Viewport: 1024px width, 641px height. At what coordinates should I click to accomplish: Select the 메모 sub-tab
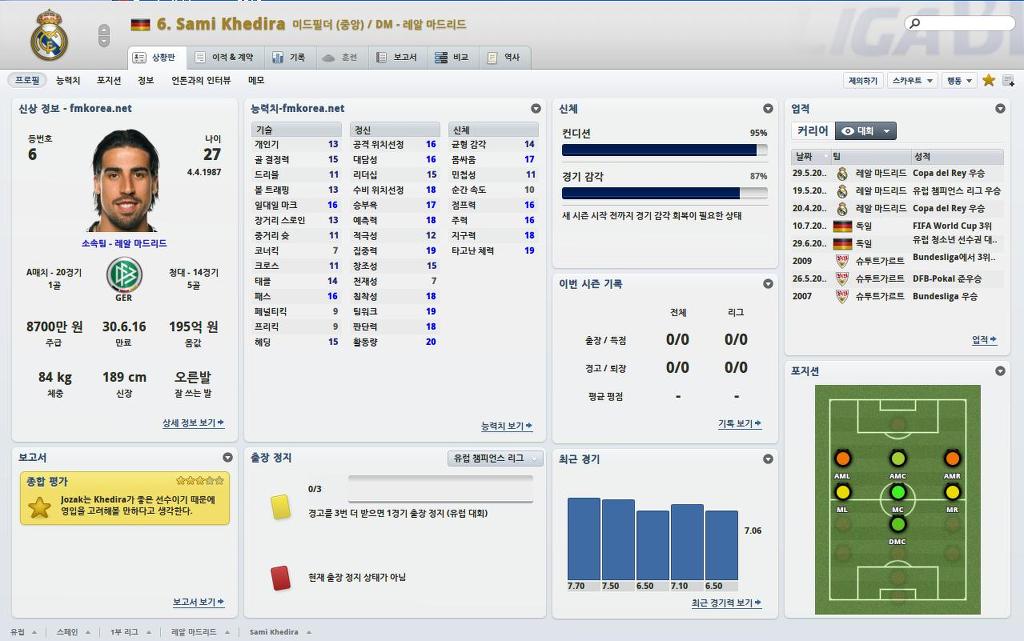256,80
